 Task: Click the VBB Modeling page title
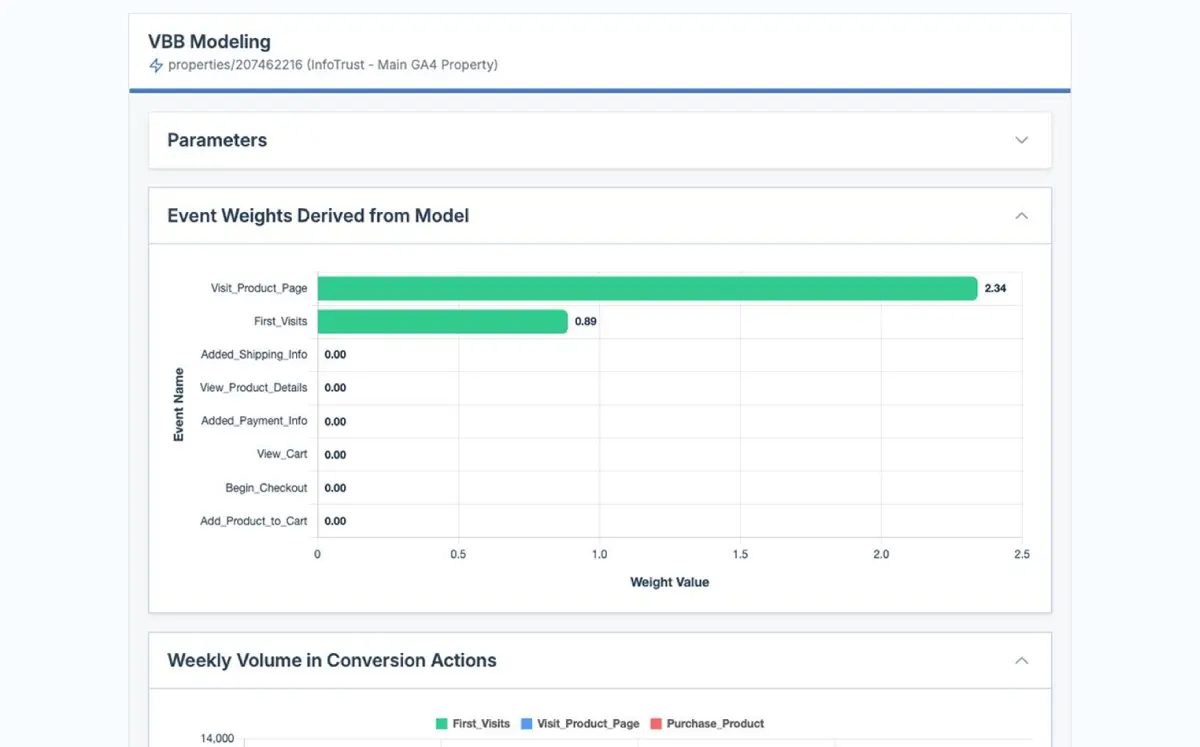209,42
